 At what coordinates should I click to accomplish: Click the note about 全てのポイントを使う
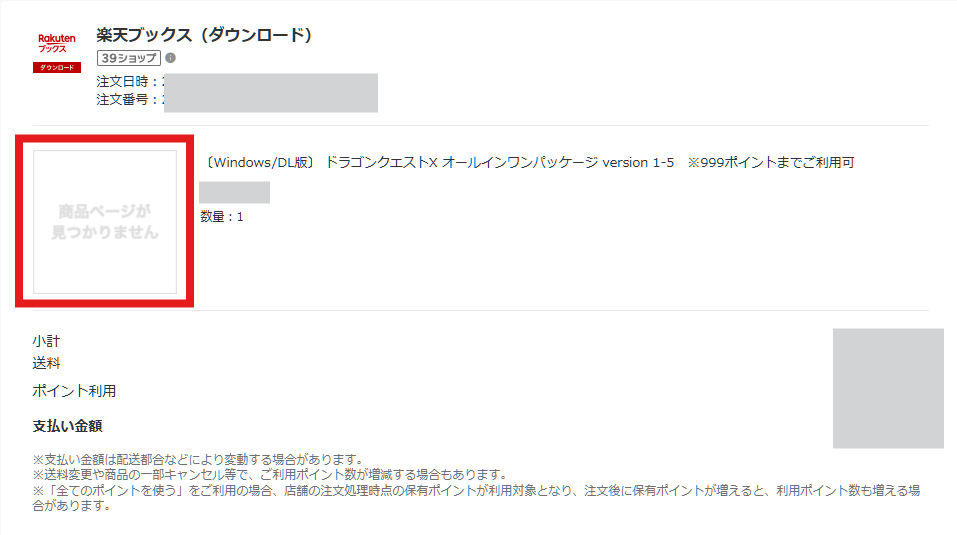[x=476, y=498]
